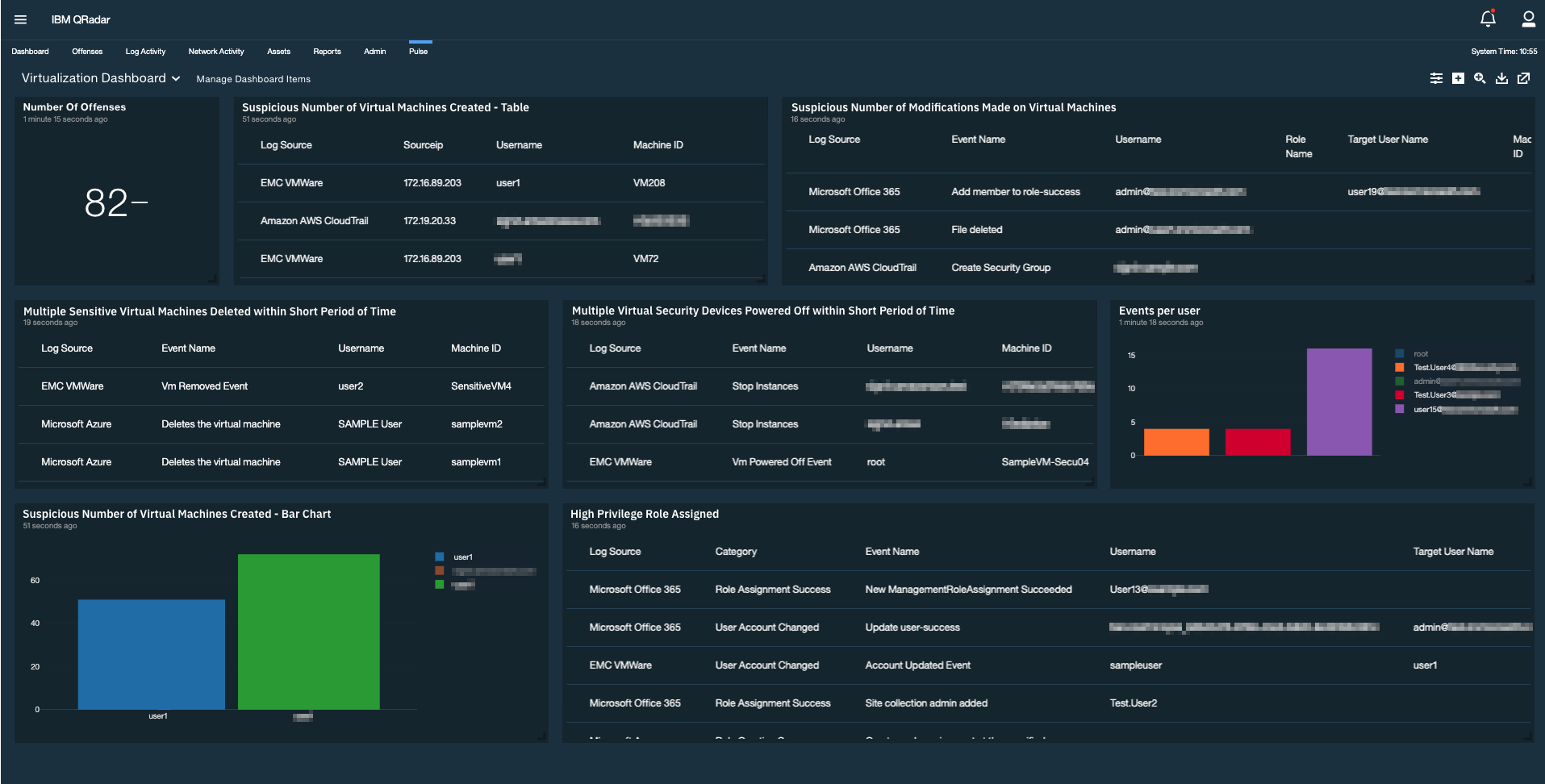
Task: Open the user profile icon
Action: coord(1529,19)
